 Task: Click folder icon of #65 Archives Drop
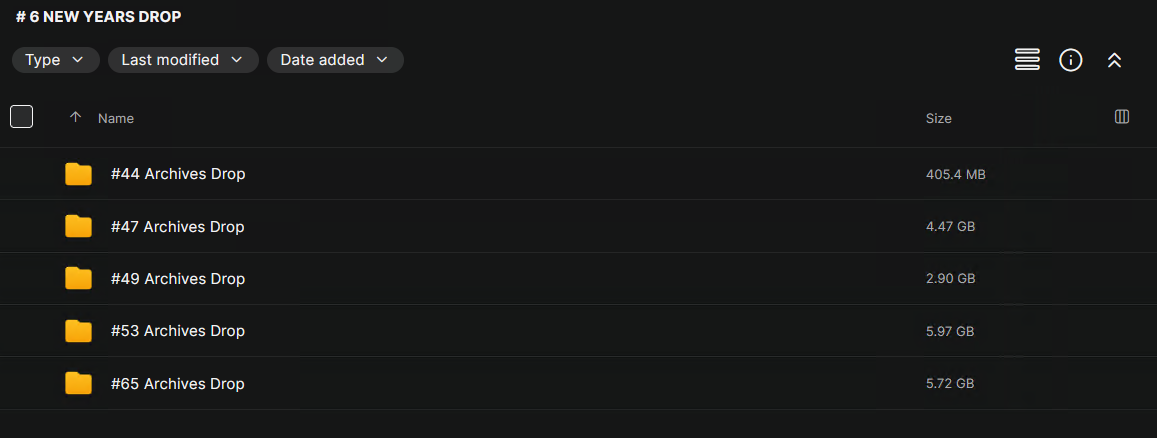78,384
